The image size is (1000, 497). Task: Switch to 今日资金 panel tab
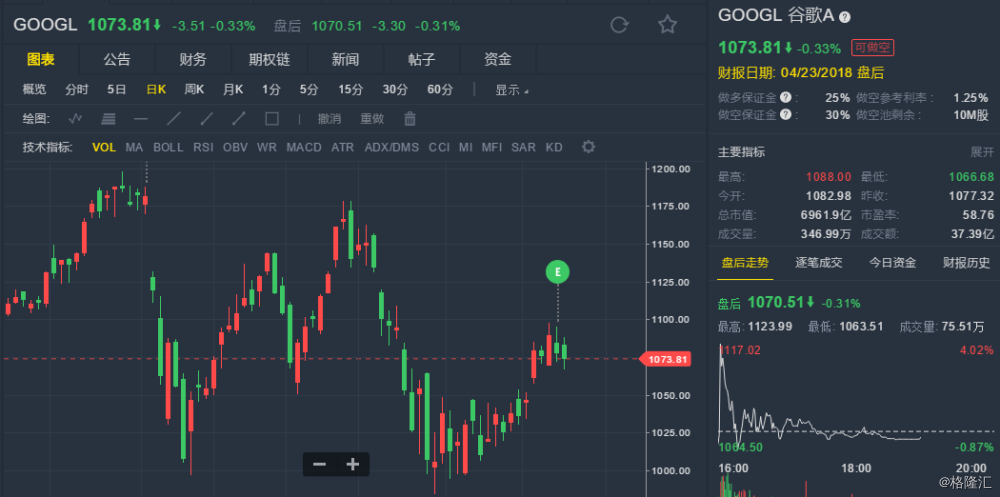892,263
